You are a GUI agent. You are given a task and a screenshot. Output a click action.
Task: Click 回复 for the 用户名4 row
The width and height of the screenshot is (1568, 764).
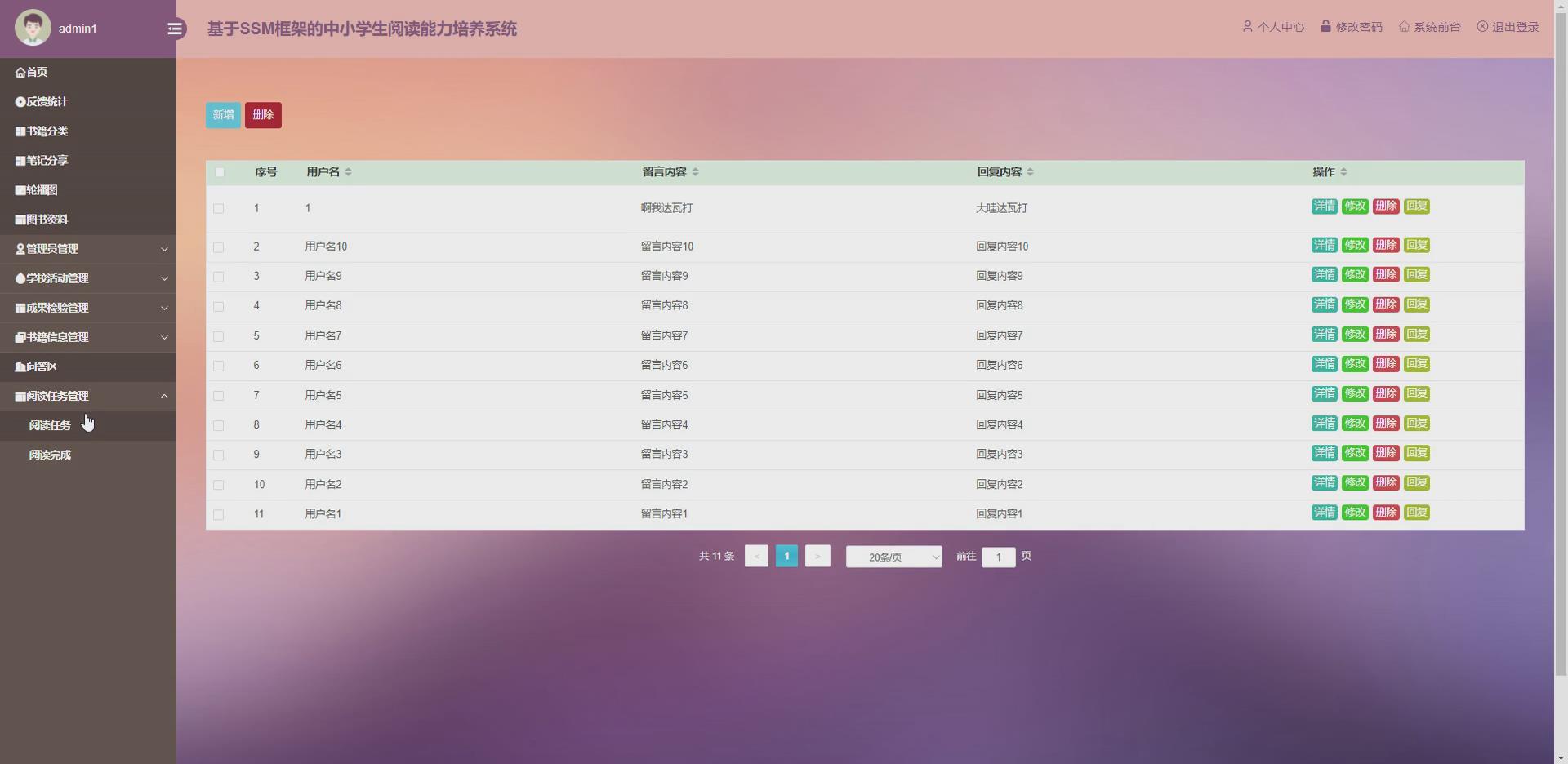tap(1417, 424)
